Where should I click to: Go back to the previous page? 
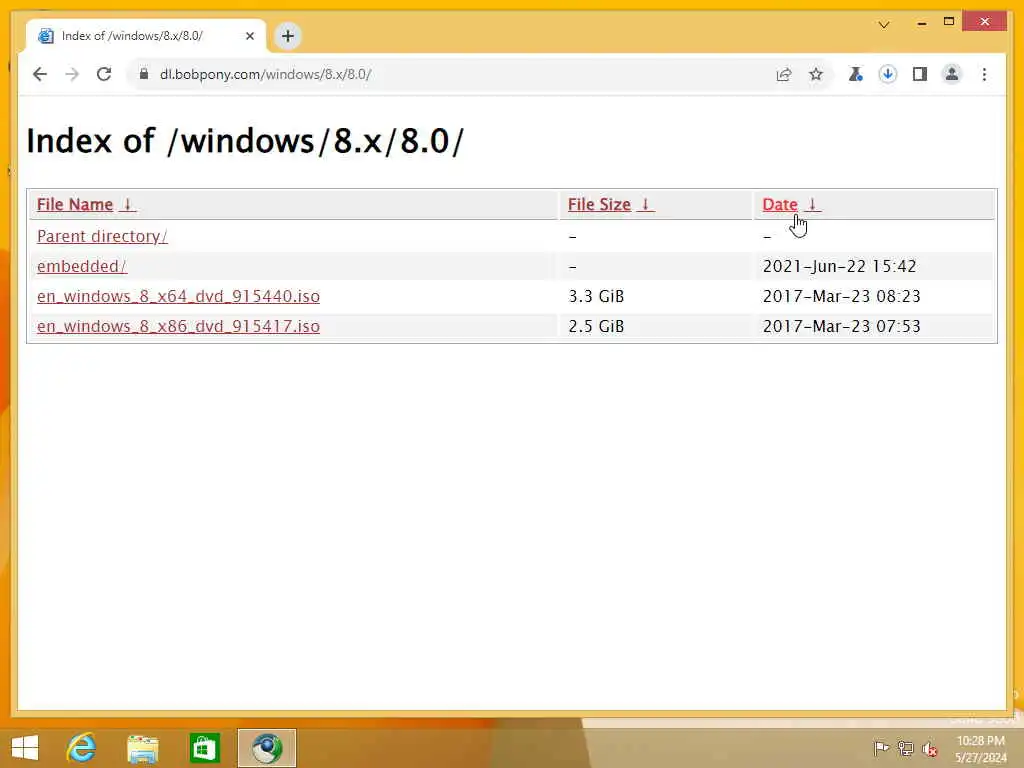pos(40,74)
